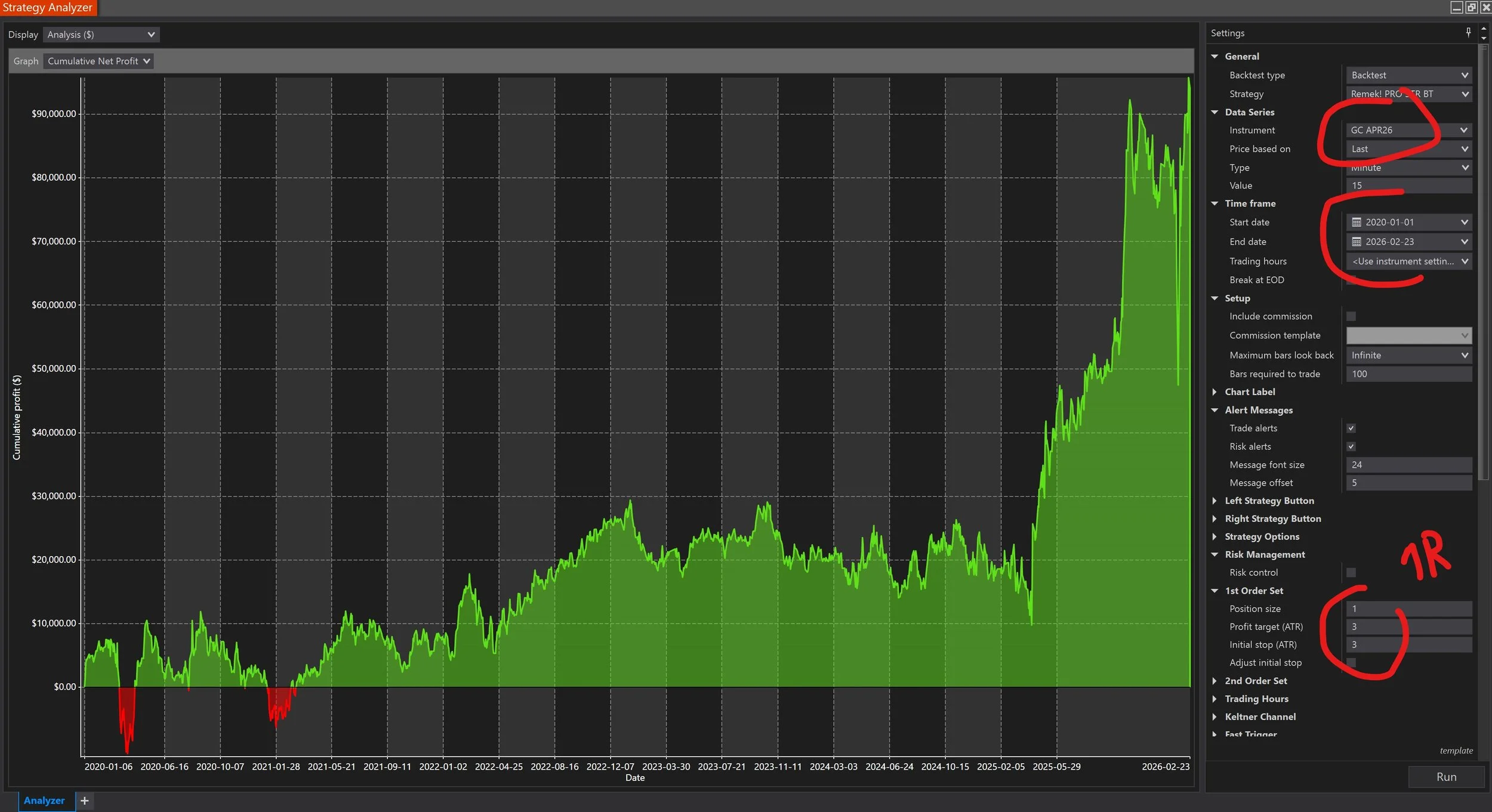Click the restore window icon
1492x812 pixels.
(1471, 7)
